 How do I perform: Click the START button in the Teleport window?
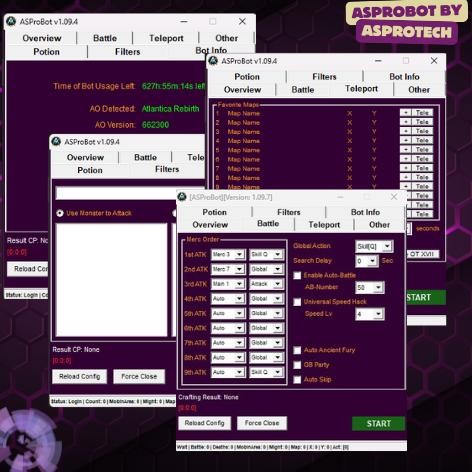(x=426, y=297)
